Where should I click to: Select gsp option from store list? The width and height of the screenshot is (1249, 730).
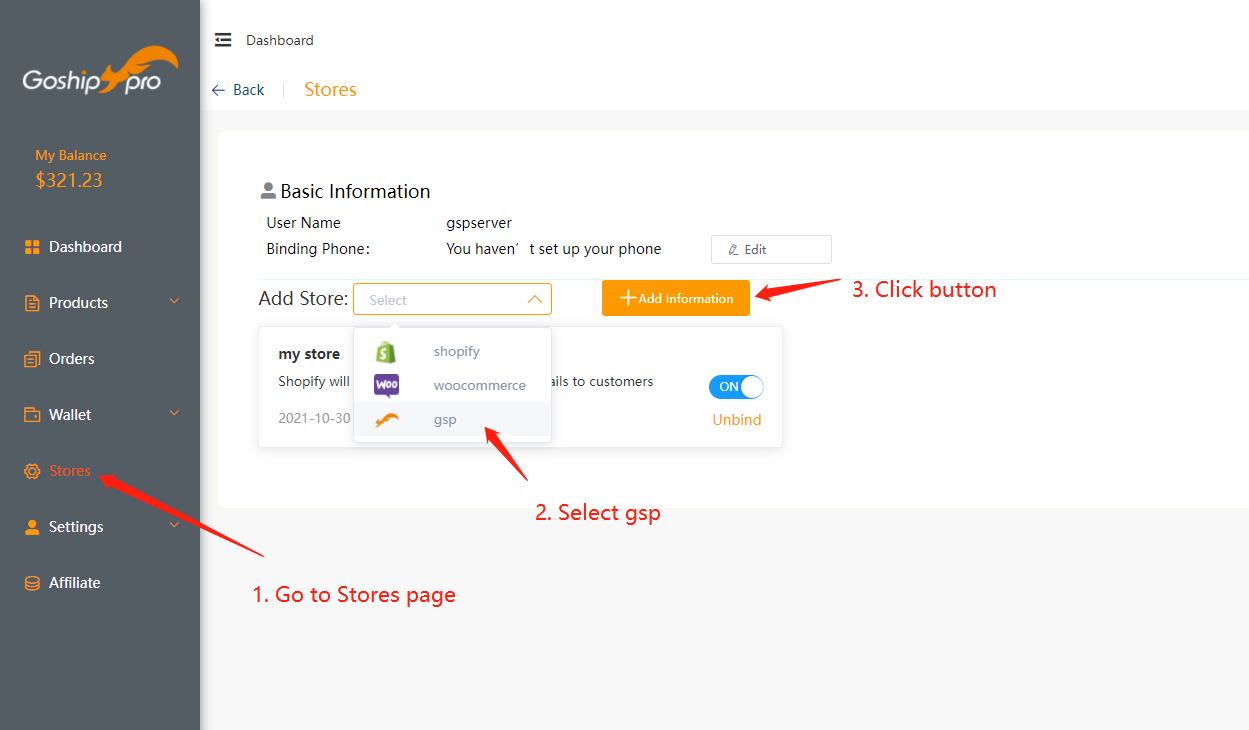point(445,420)
